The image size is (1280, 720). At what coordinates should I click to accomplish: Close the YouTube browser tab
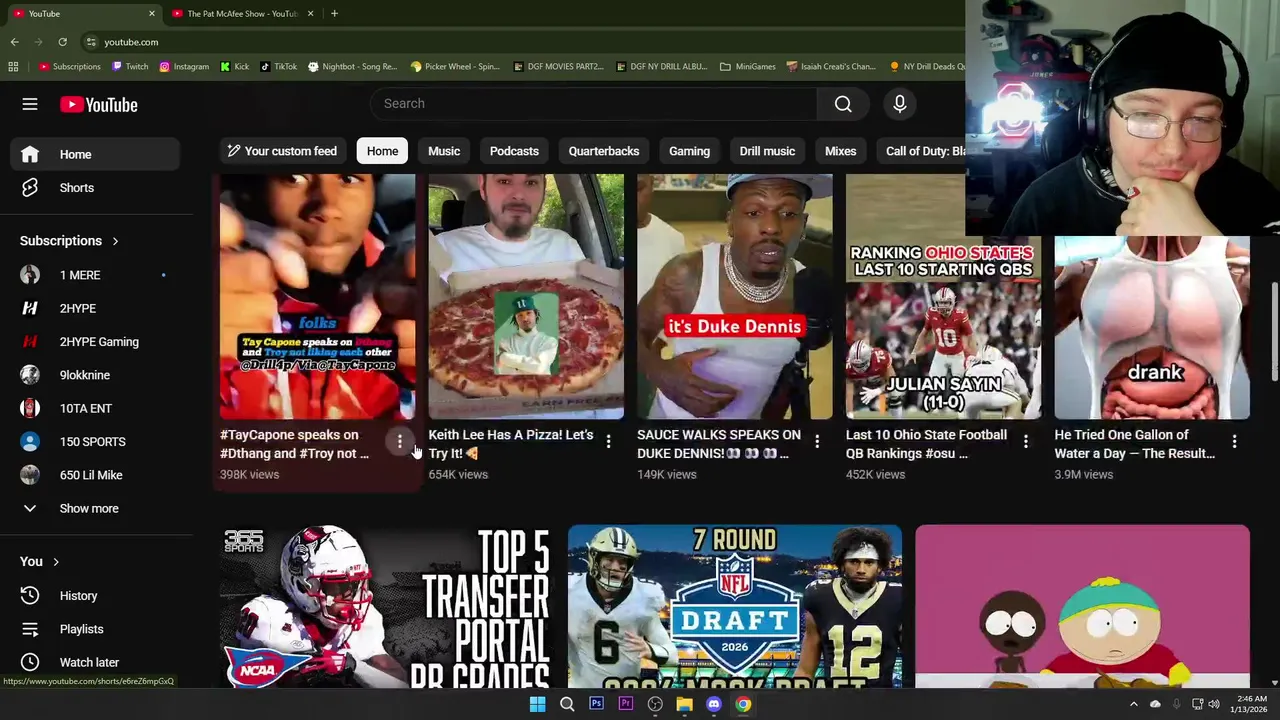pos(152,13)
